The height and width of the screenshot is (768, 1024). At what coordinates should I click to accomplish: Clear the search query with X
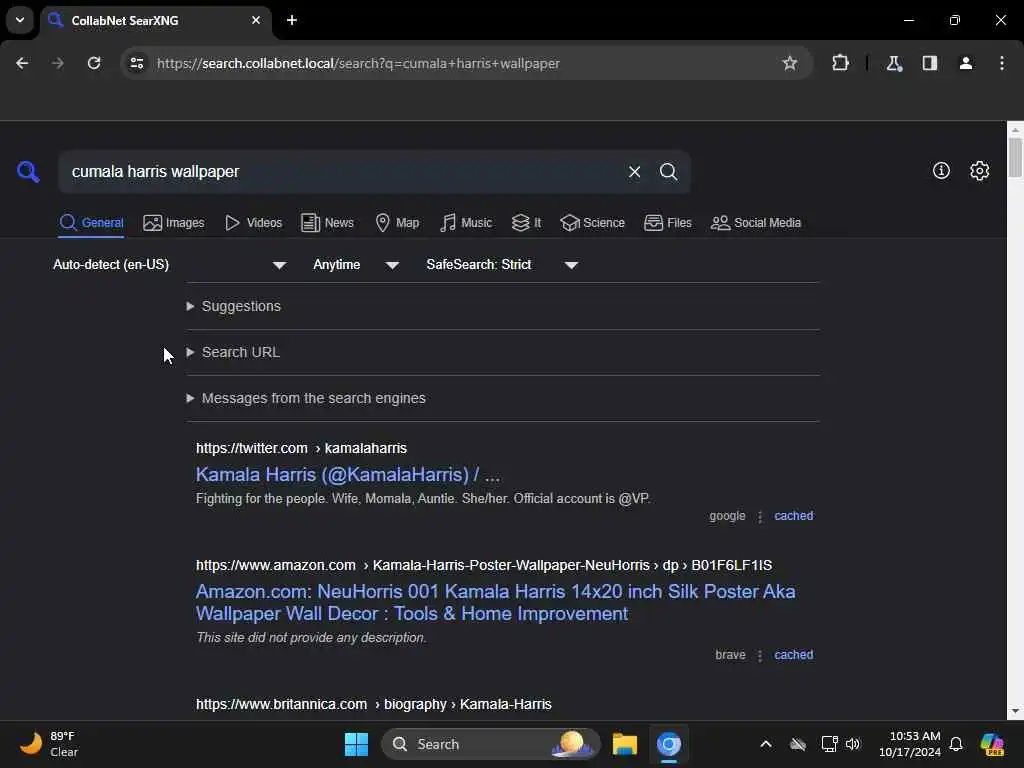(x=634, y=172)
